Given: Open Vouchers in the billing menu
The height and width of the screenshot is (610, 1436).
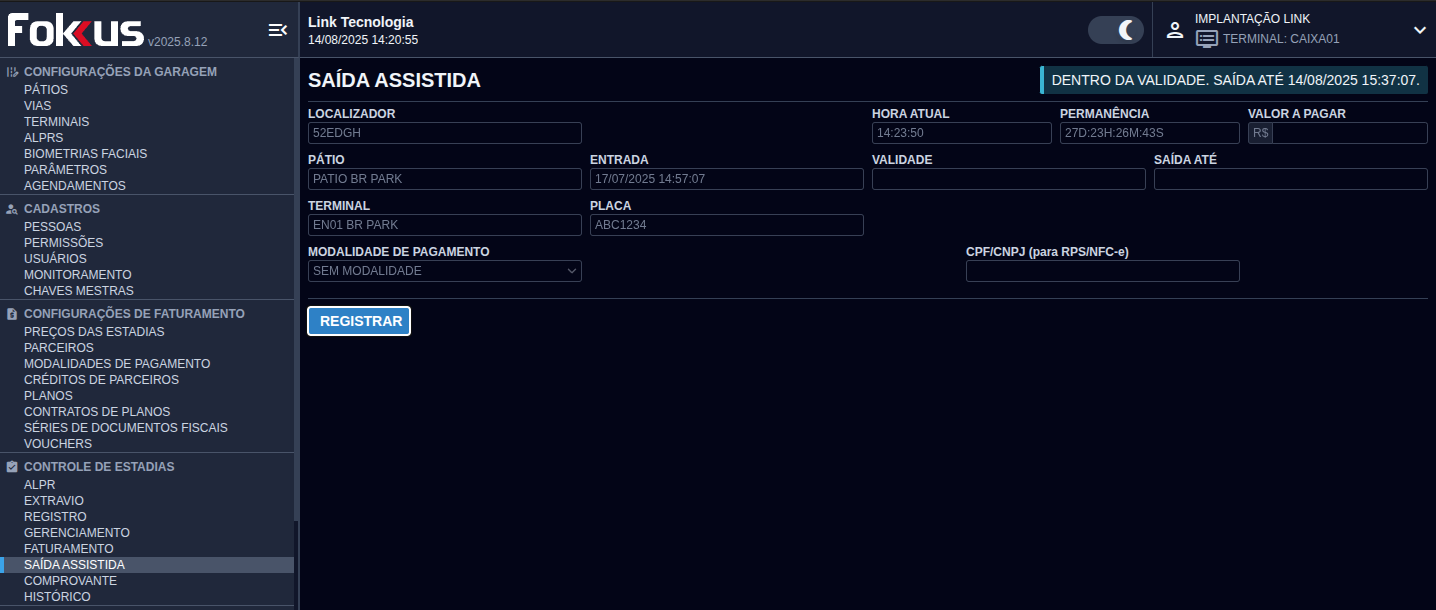Looking at the screenshot, I should coord(57,444).
